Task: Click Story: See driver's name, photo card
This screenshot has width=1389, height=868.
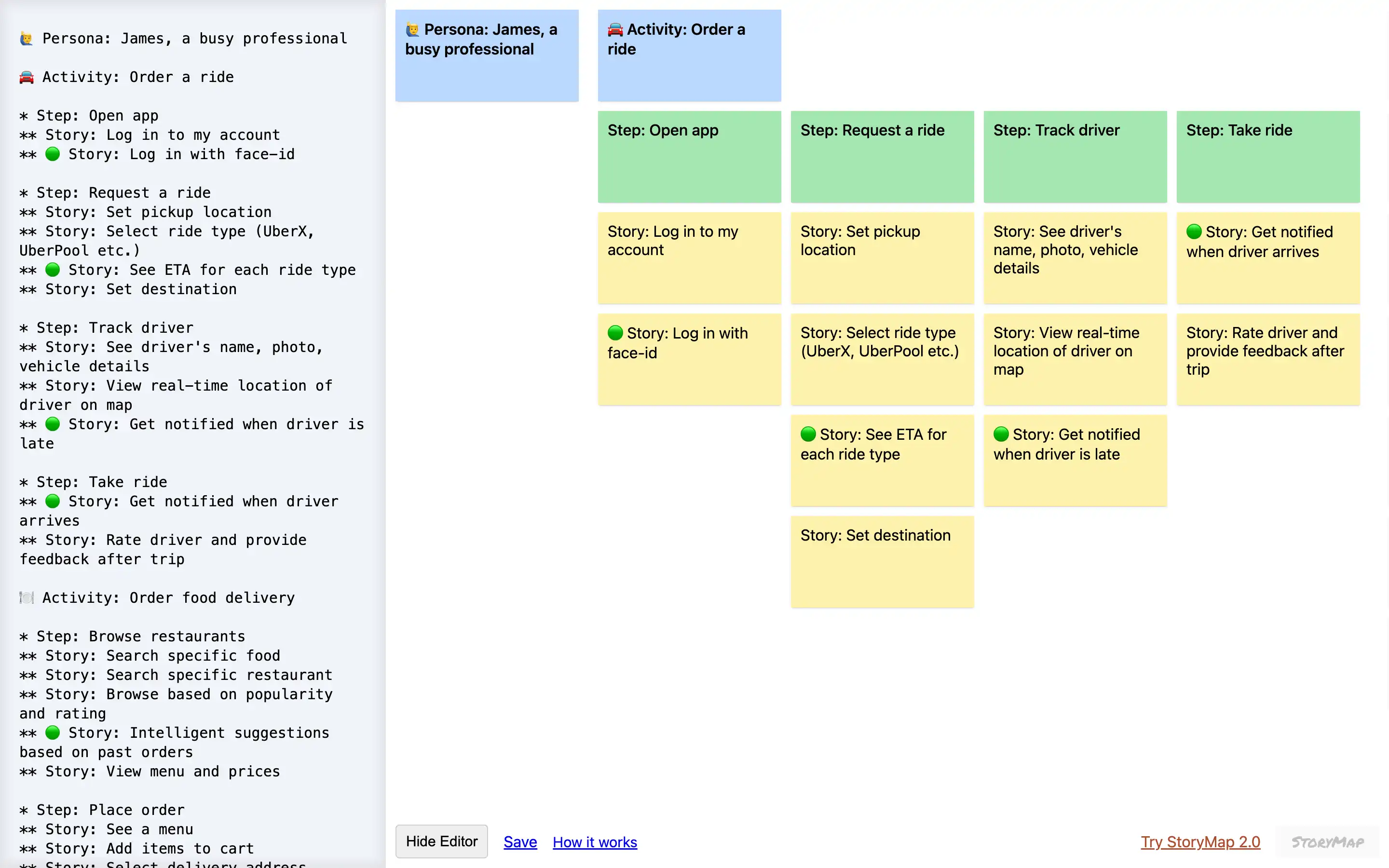Action: tap(1075, 258)
